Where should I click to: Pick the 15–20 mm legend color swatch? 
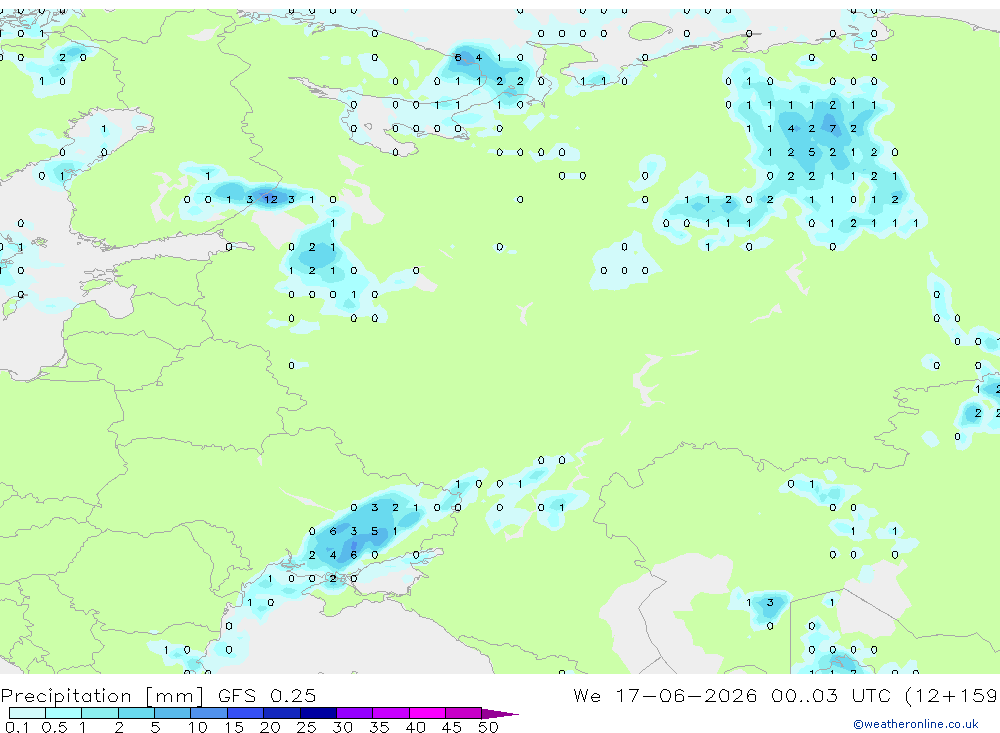coord(246,713)
